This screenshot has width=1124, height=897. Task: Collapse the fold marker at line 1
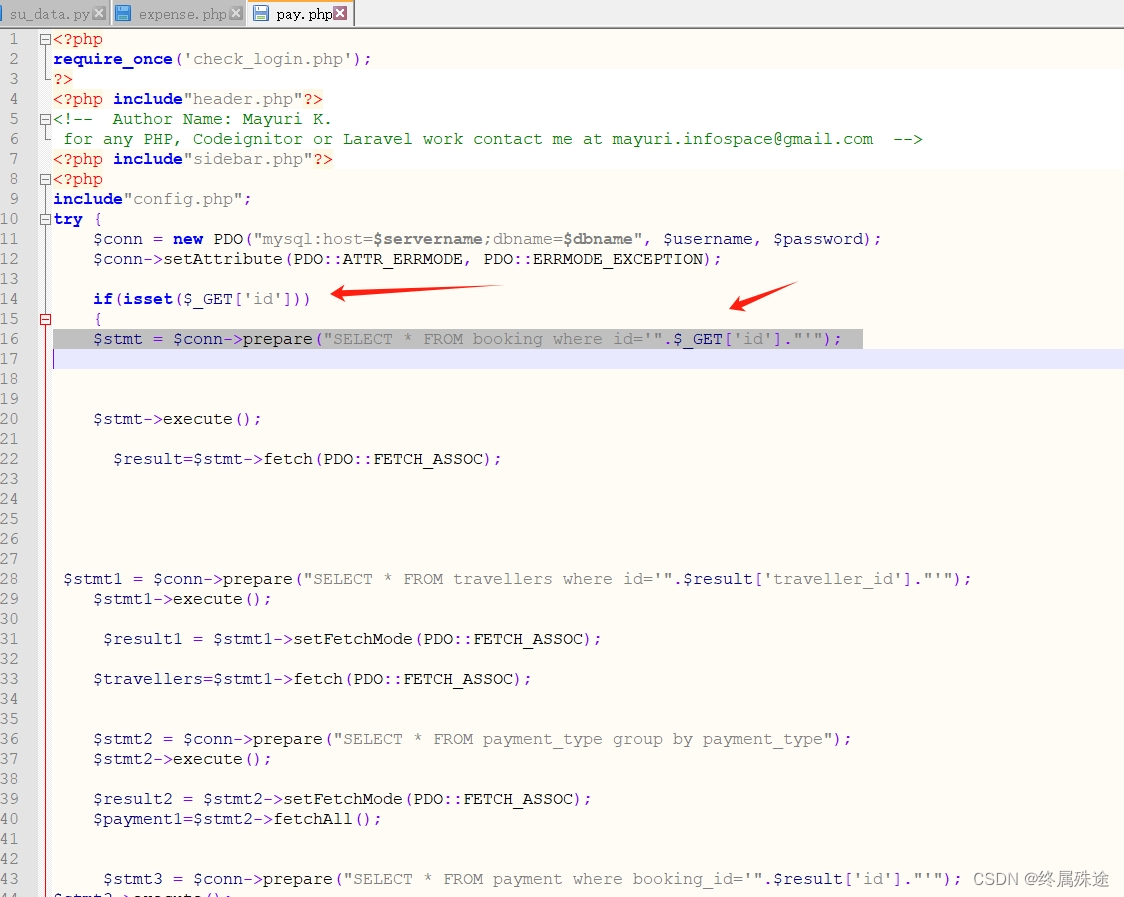(45, 39)
